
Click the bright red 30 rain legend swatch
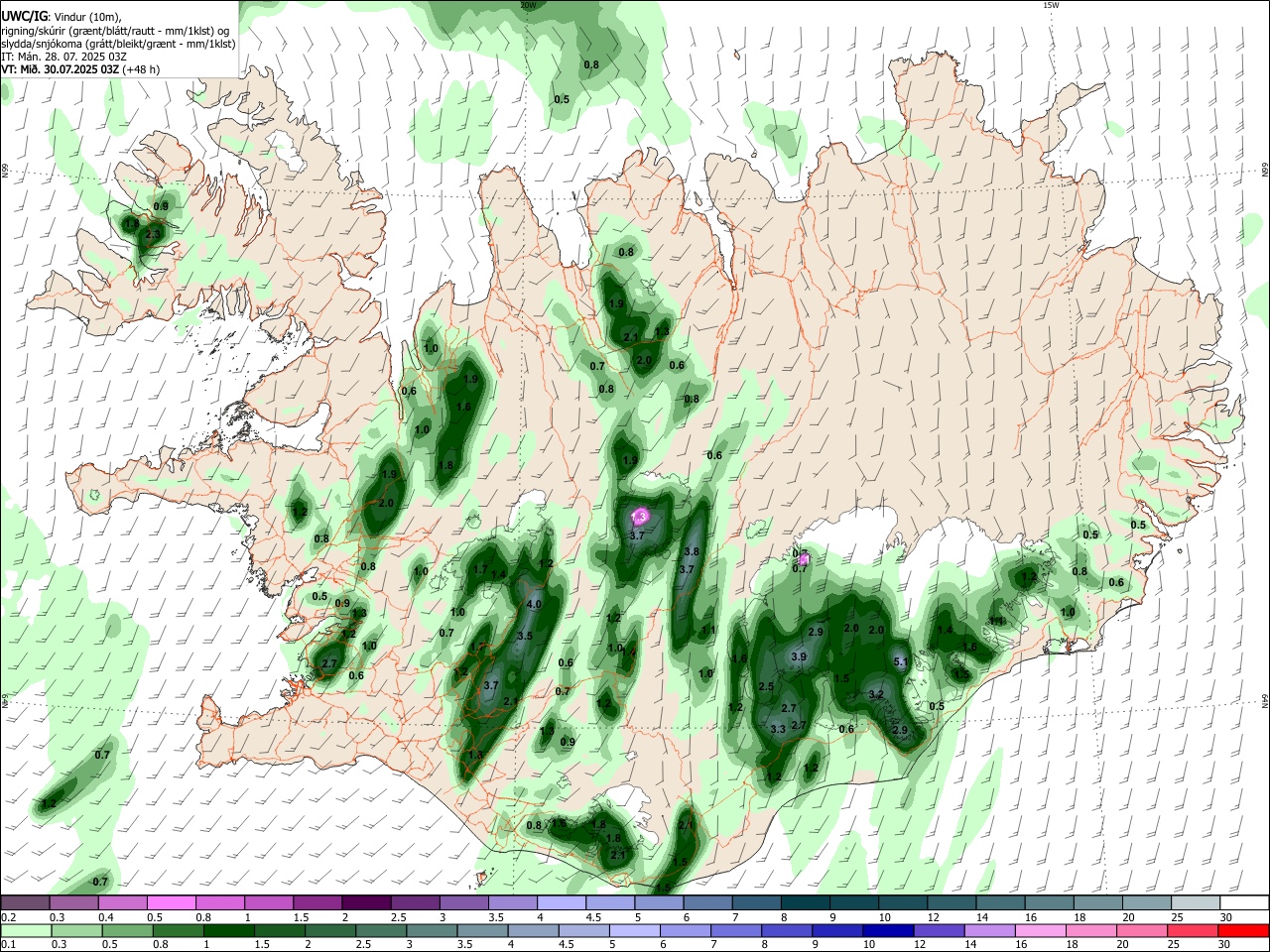(1243, 930)
